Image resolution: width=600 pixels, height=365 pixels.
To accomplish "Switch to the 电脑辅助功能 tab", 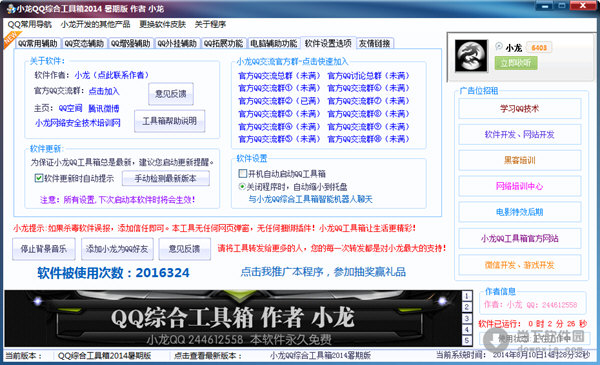I will 274,43.
